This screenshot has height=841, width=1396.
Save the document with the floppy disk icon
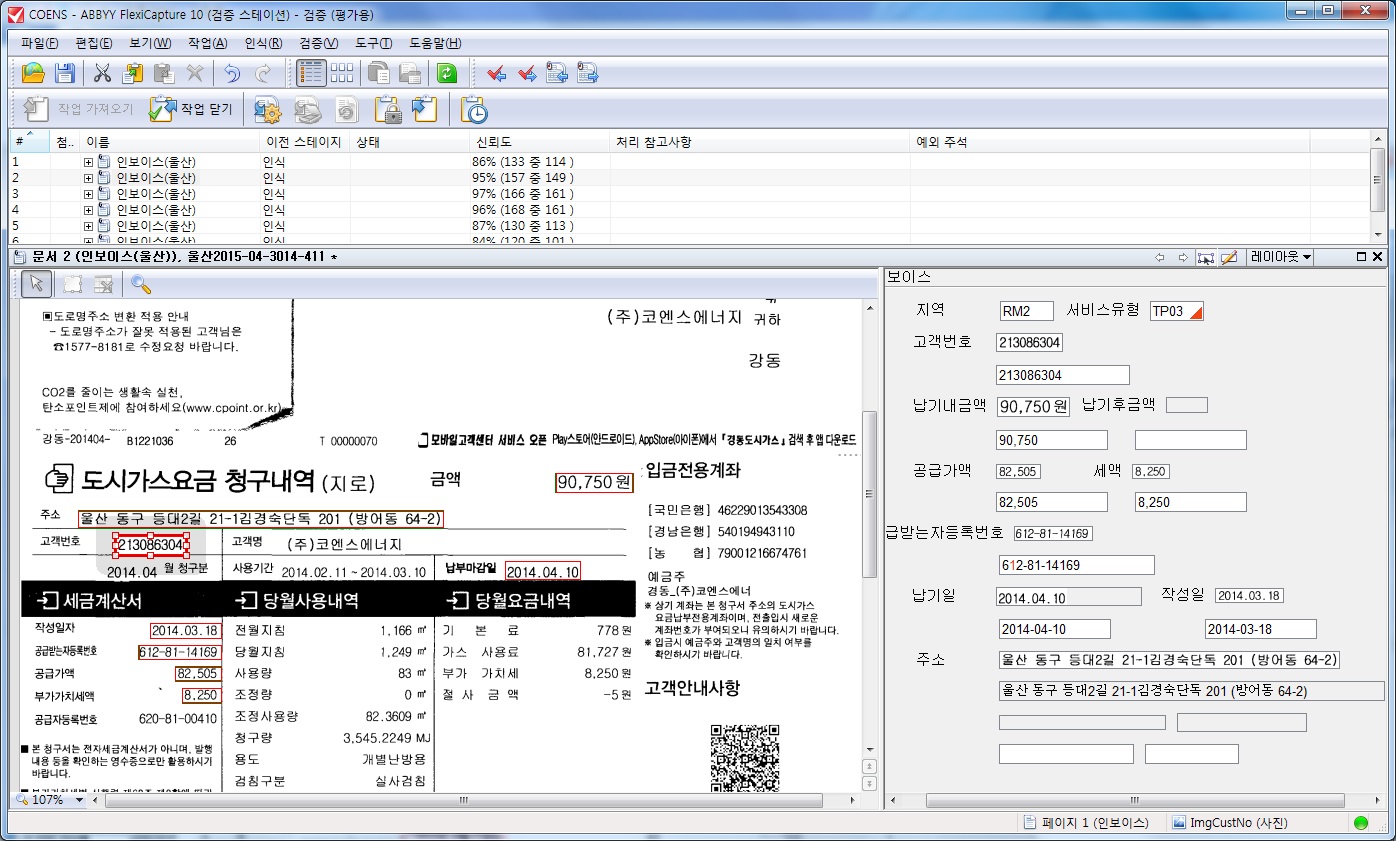click(x=65, y=72)
